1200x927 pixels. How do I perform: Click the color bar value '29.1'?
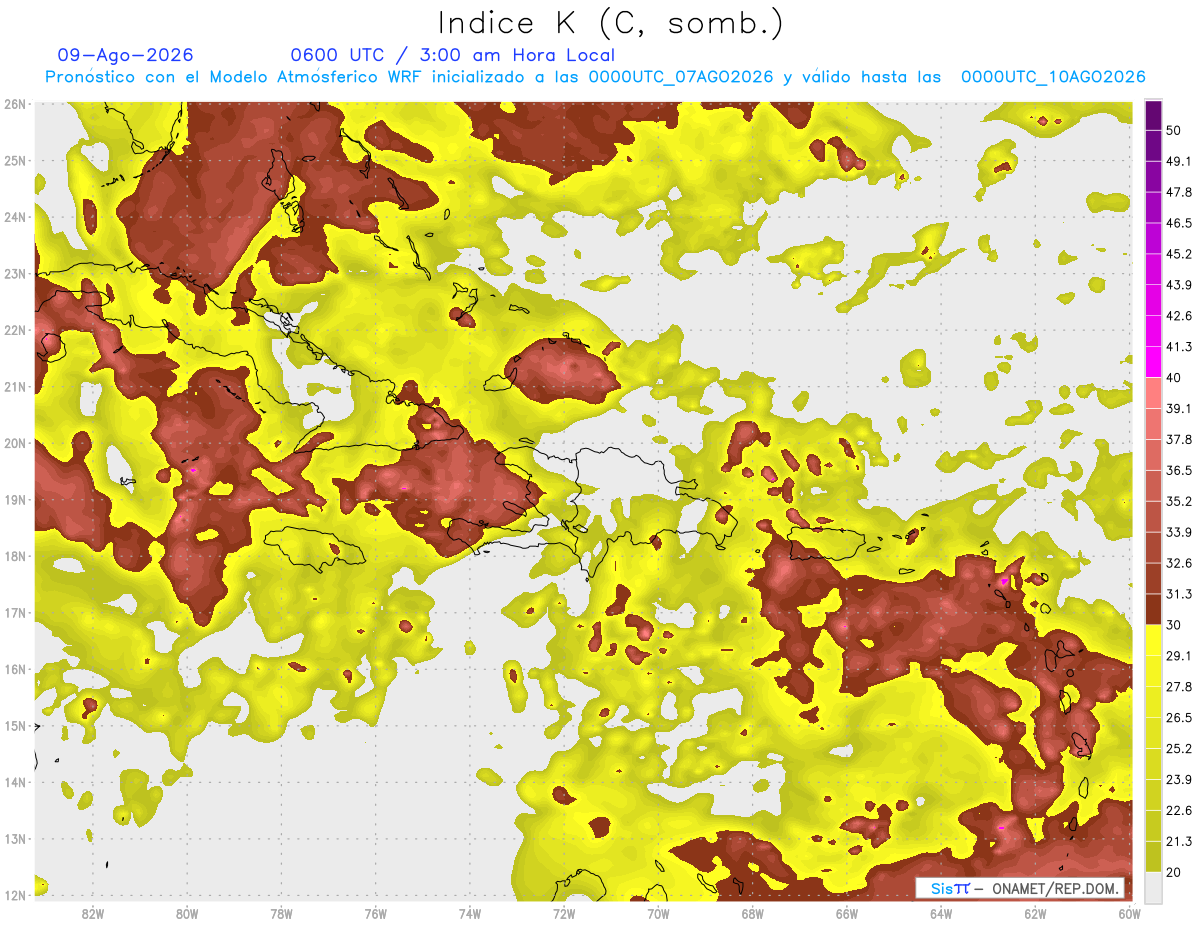(x=1178, y=656)
